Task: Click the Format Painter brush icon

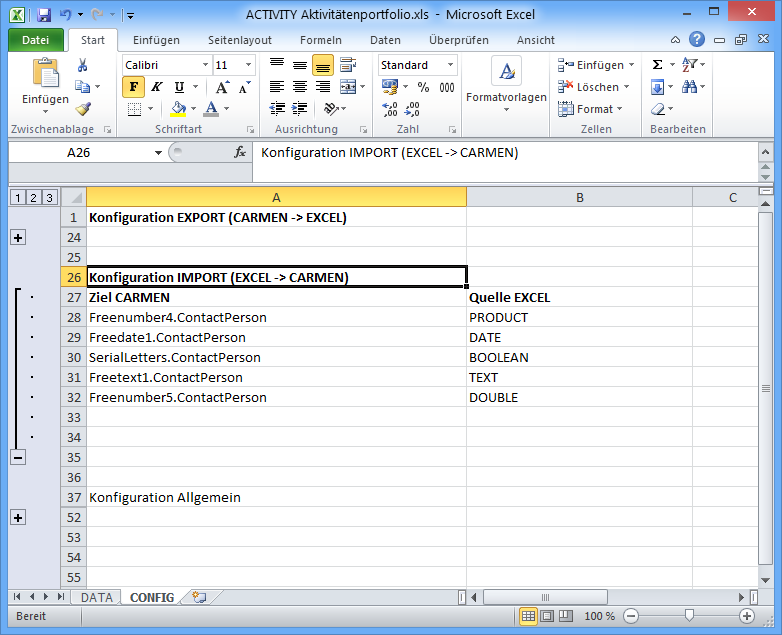Action: point(83,109)
